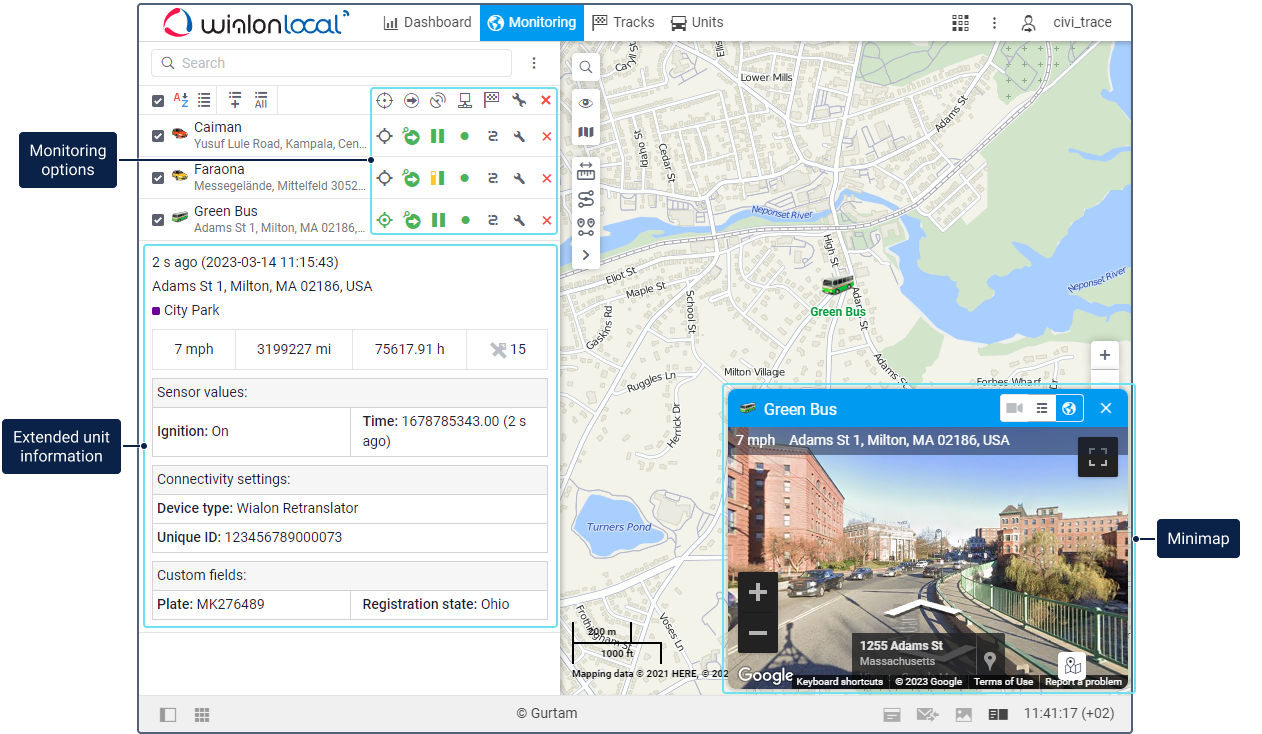Image resolution: width=1262 pixels, height=734 pixels.
Task: Remove Faraona from list with red X
Action: pyautogui.click(x=546, y=179)
